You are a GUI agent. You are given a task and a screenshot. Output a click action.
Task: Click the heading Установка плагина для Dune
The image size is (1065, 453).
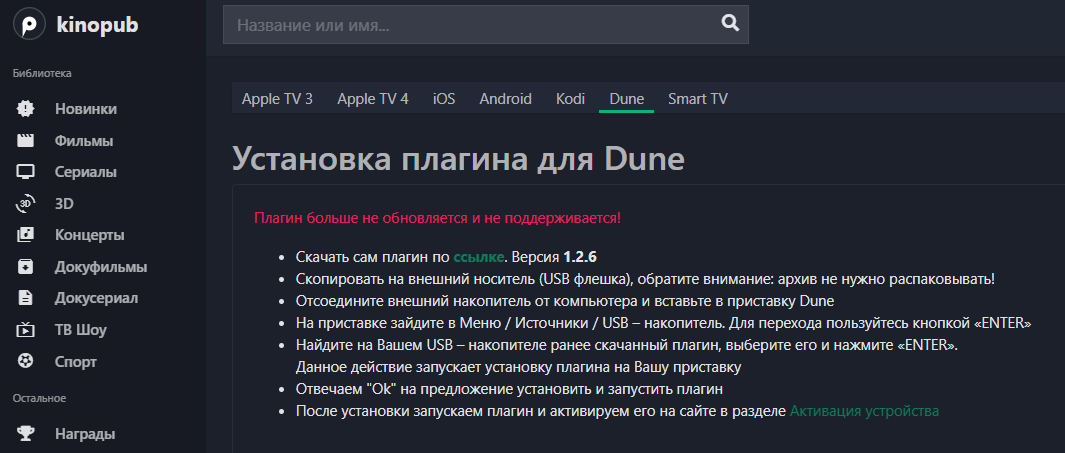458,159
